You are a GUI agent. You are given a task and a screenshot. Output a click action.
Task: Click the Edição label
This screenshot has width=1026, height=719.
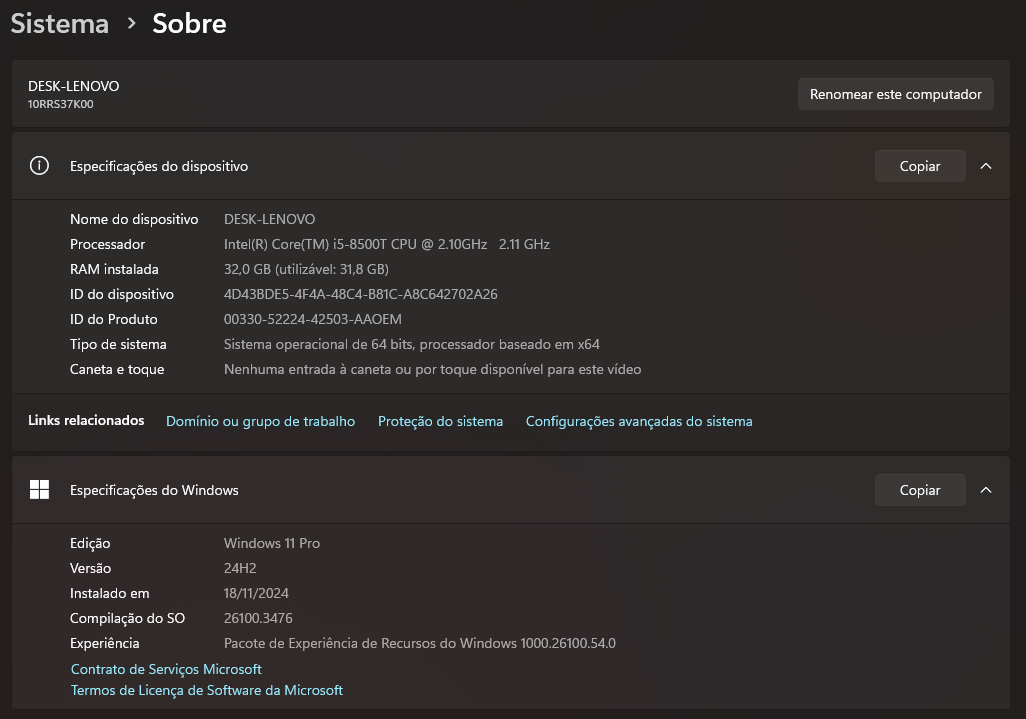click(90, 543)
